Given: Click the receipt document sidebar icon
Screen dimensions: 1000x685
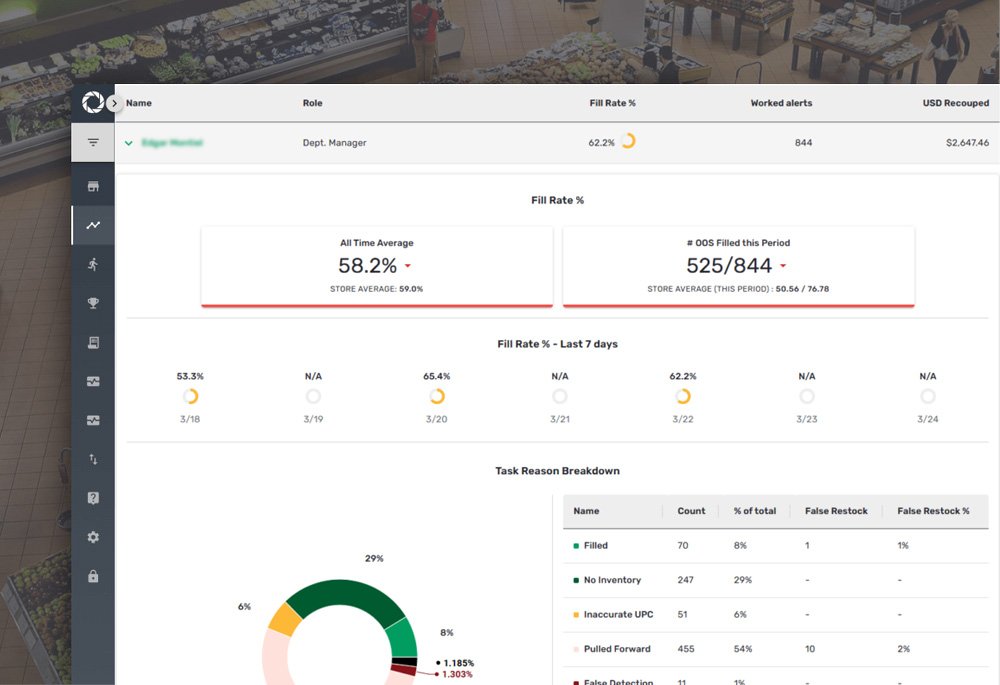Looking at the screenshot, I should click(x=93, y=343).
